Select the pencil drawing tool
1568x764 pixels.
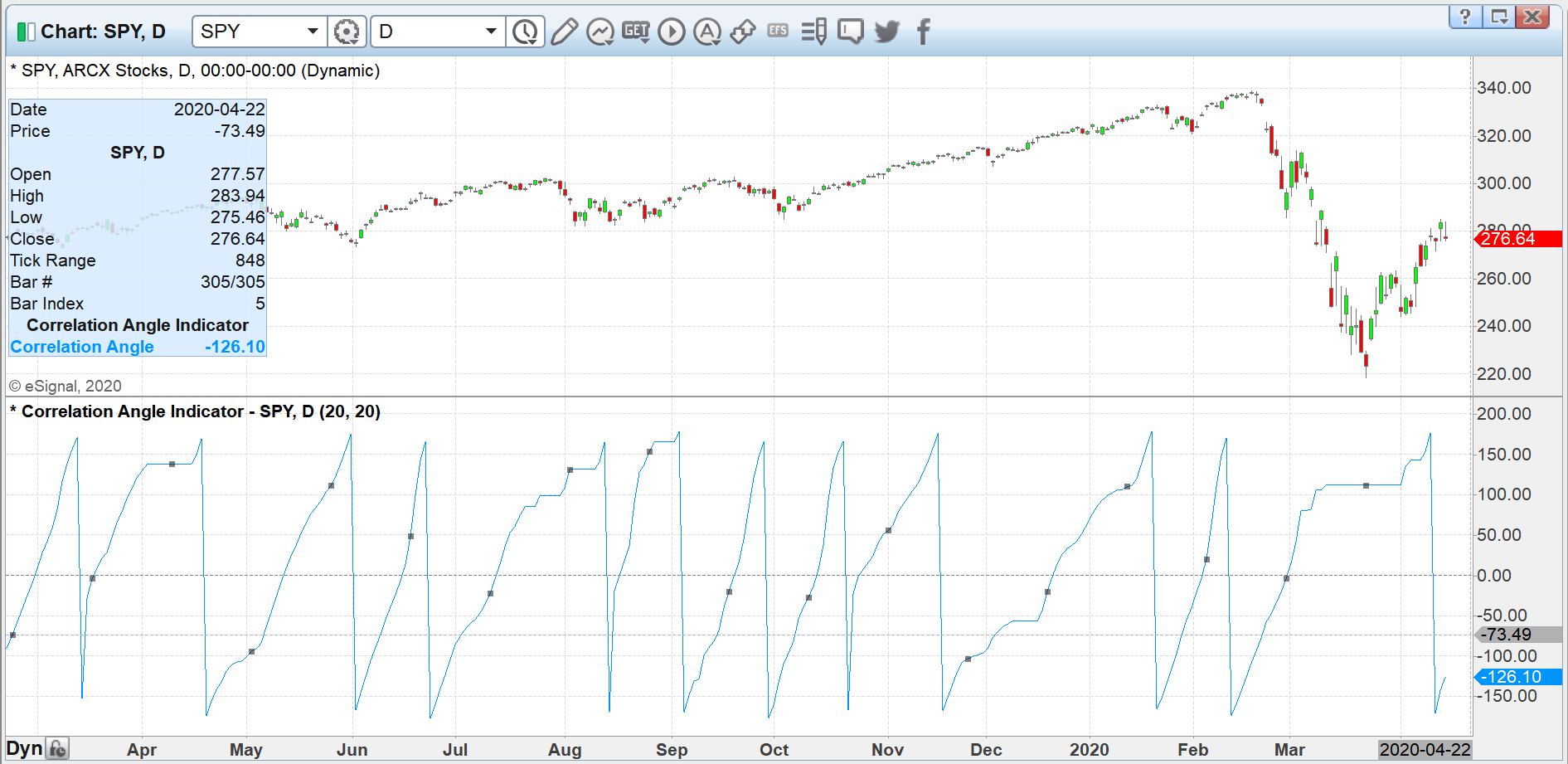[564, 31]
